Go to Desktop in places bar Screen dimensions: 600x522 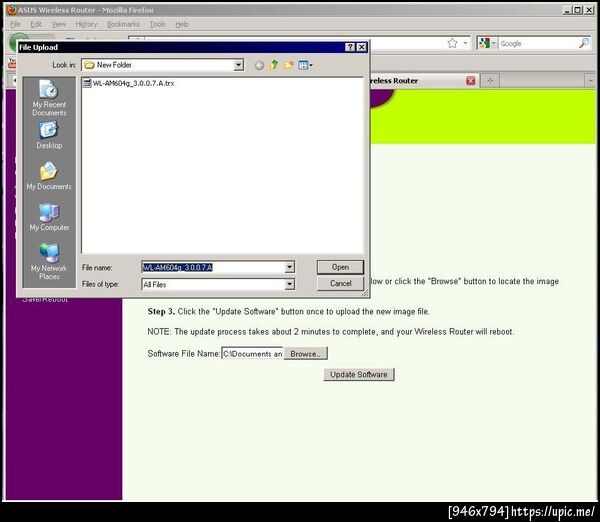tap(49, 135)
